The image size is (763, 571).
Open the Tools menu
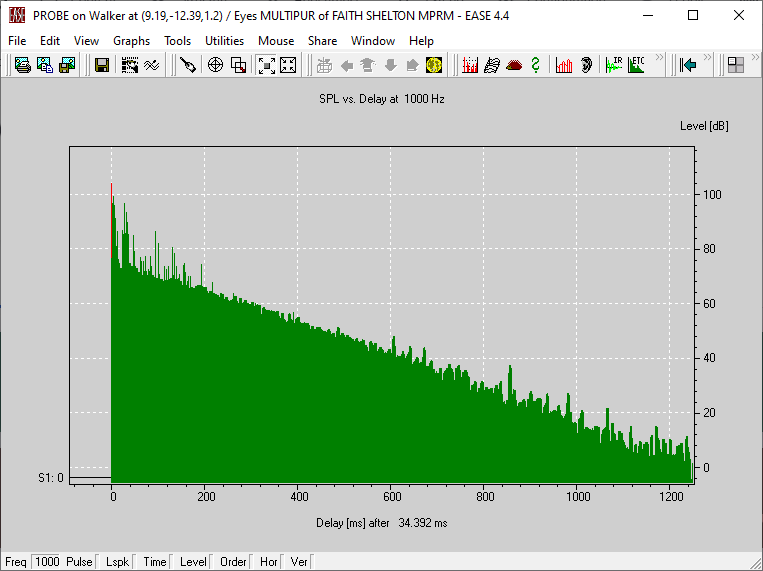click(177, 41)
